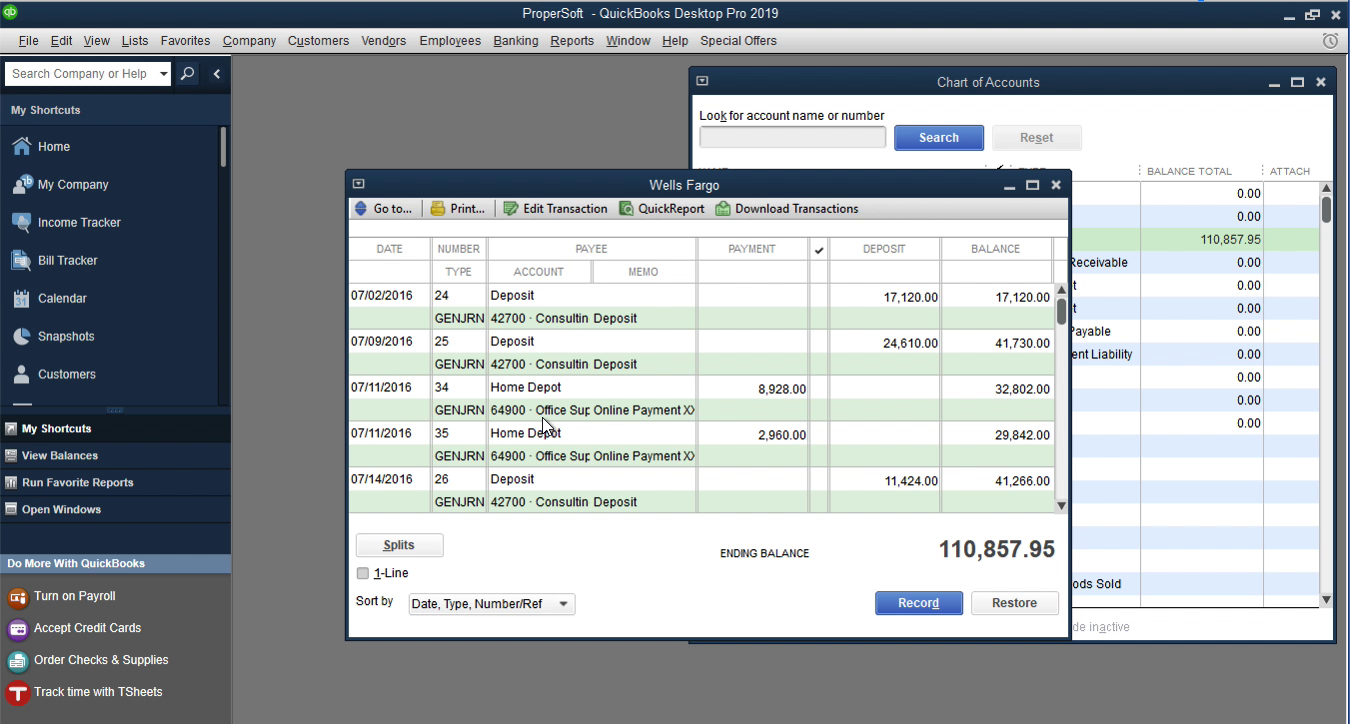Click the search magnifier icon
This screenshot has width=1350, height=724.
click(x=187, y=73)
